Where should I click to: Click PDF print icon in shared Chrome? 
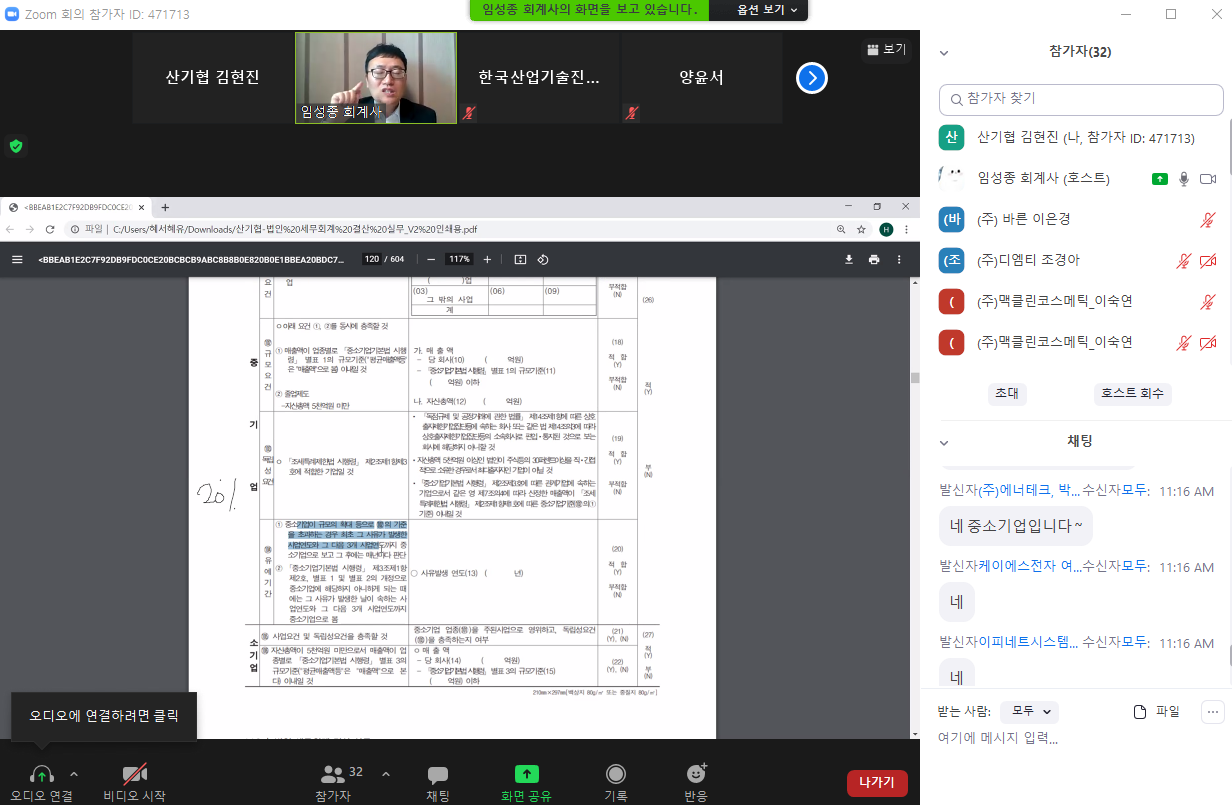[x=874, y=259]
